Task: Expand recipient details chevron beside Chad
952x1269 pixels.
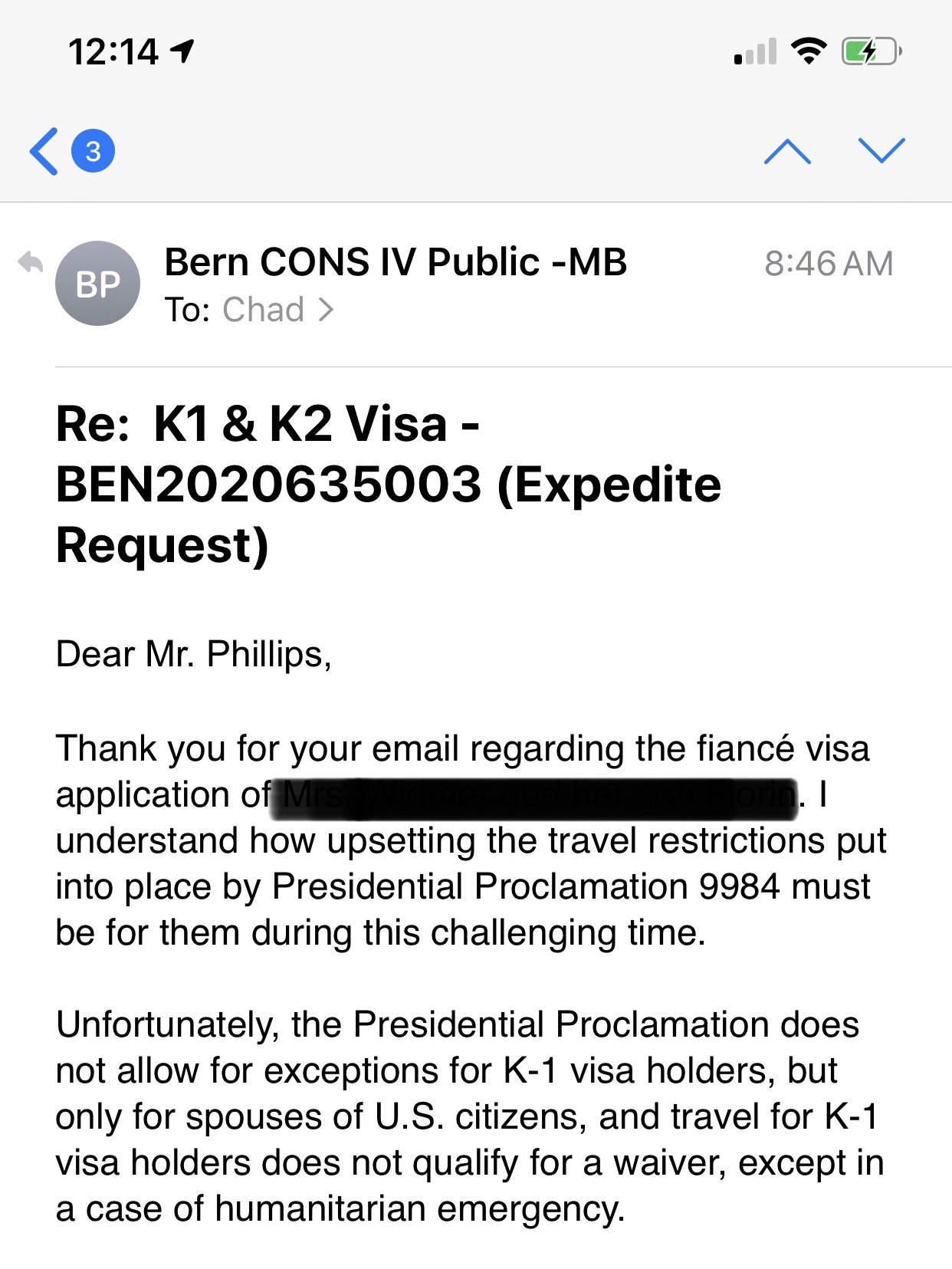Action: (x=327, y=310)
